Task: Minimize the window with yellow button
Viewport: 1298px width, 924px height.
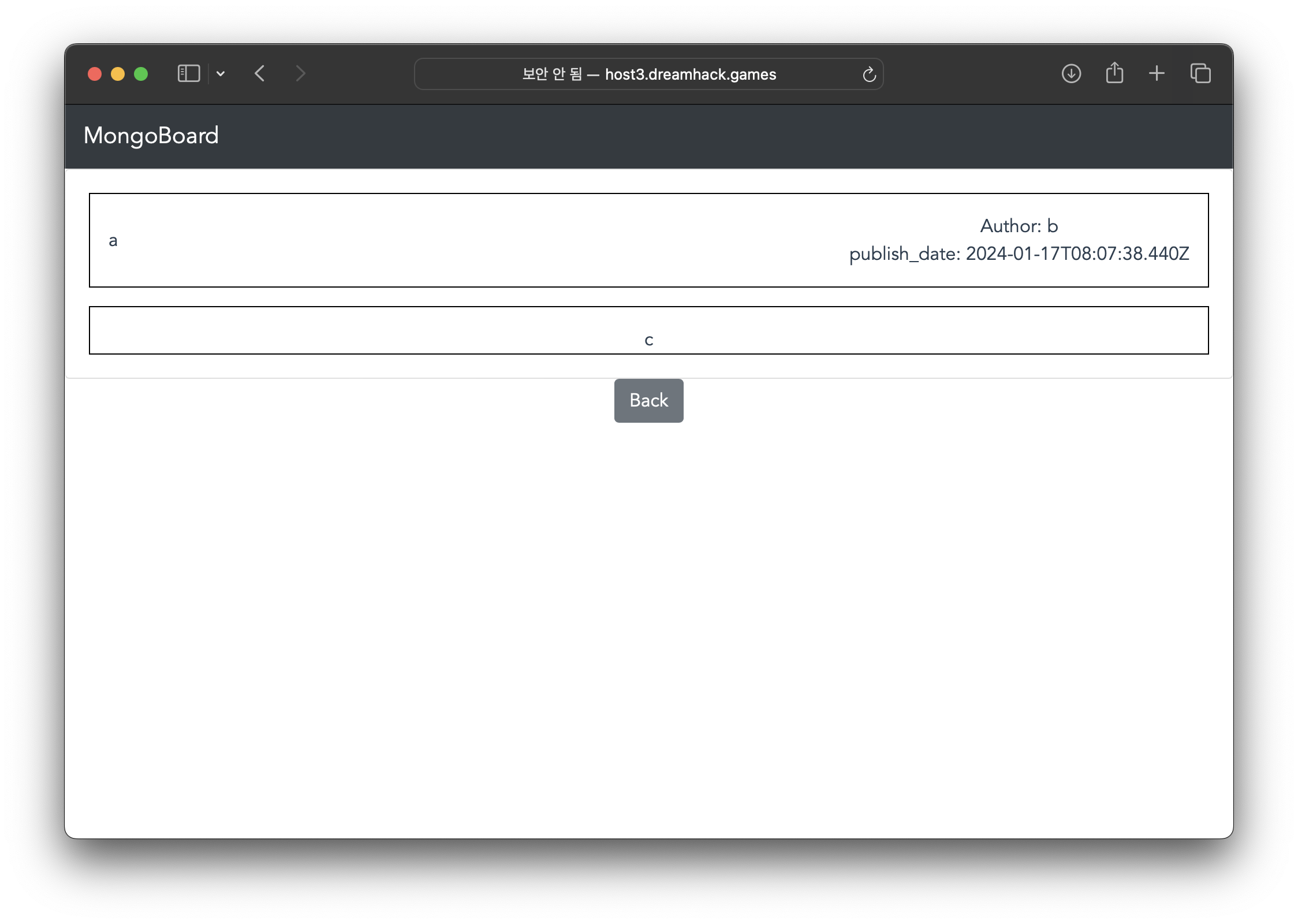Action: click(118, 74)
